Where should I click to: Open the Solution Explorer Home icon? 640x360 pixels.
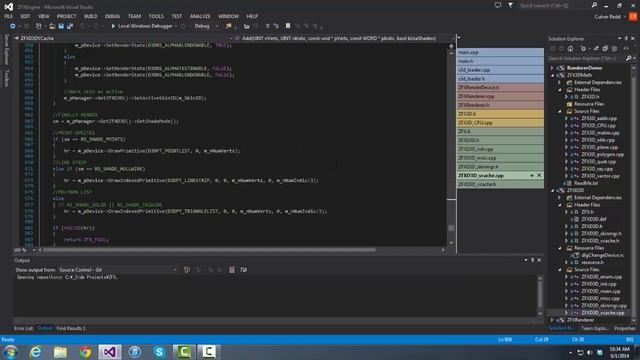(570, 49)
